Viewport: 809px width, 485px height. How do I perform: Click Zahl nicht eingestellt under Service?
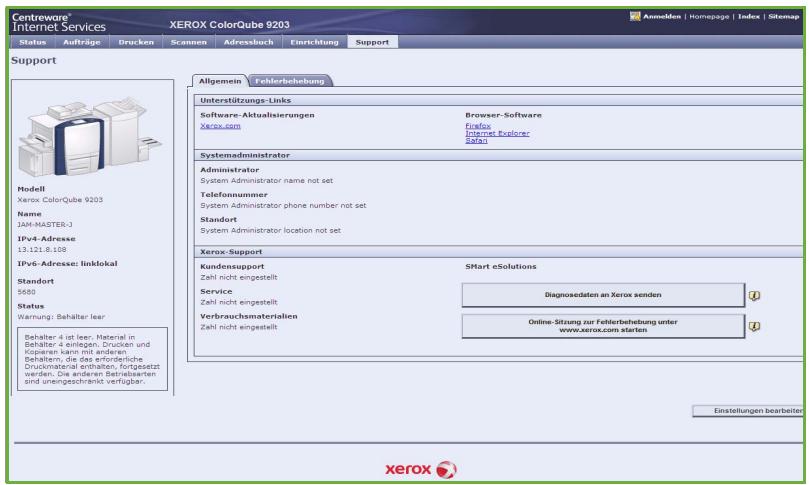point(239,302)
